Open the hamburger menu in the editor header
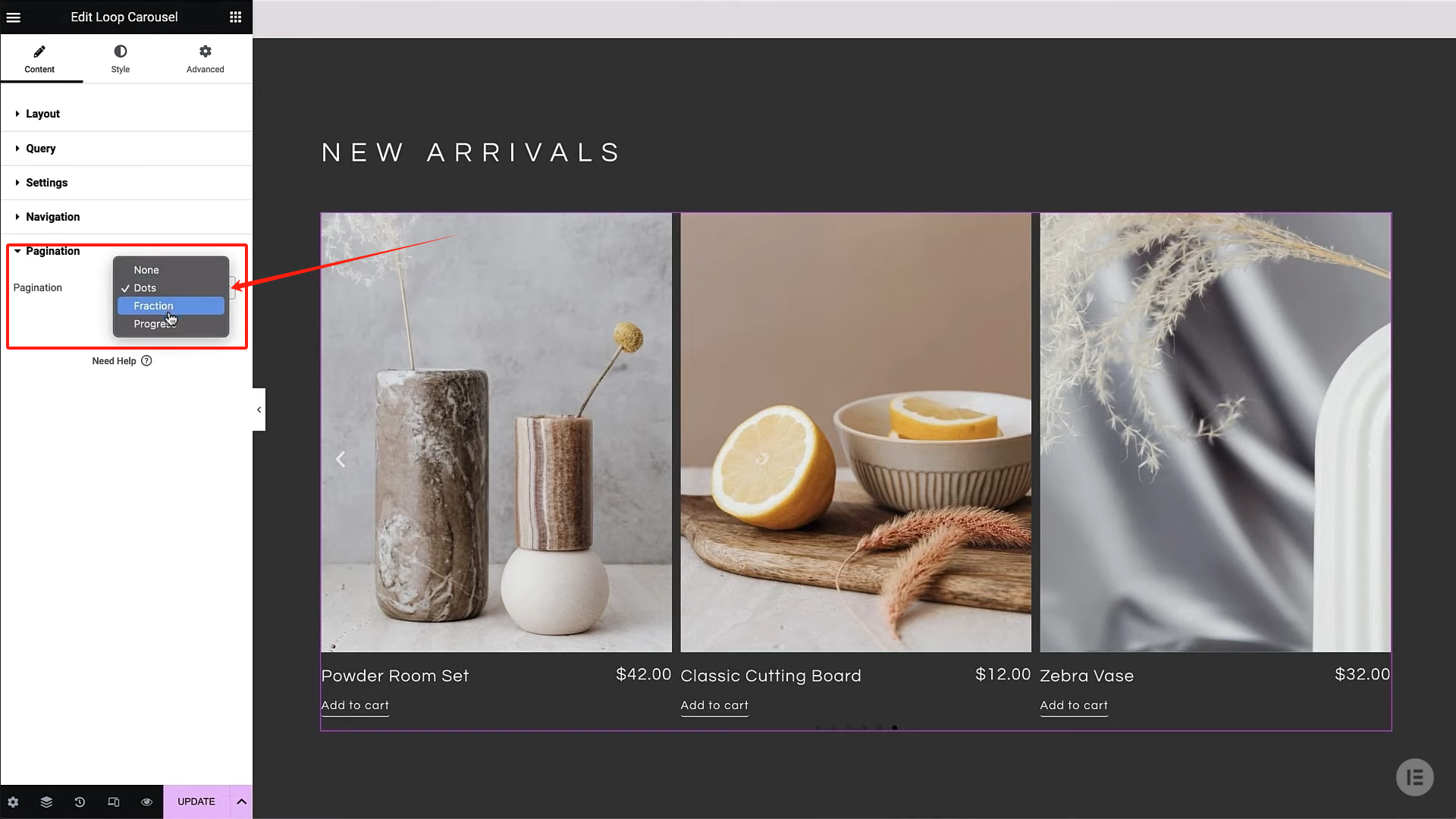 click(14, 17)
